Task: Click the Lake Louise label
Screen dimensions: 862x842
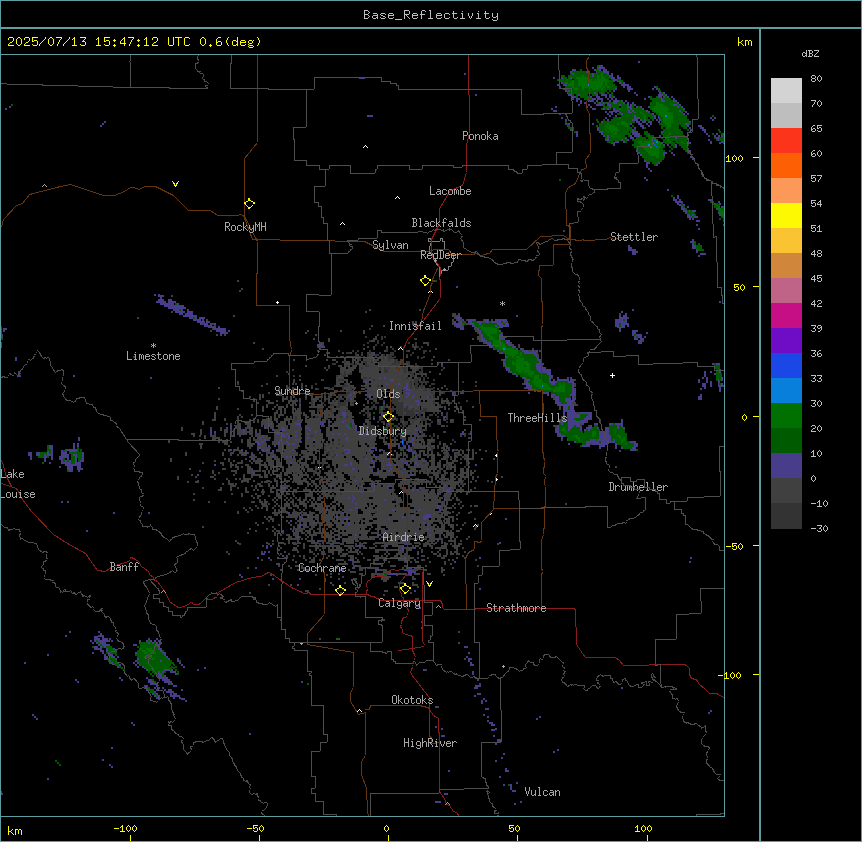Action: 18,484
